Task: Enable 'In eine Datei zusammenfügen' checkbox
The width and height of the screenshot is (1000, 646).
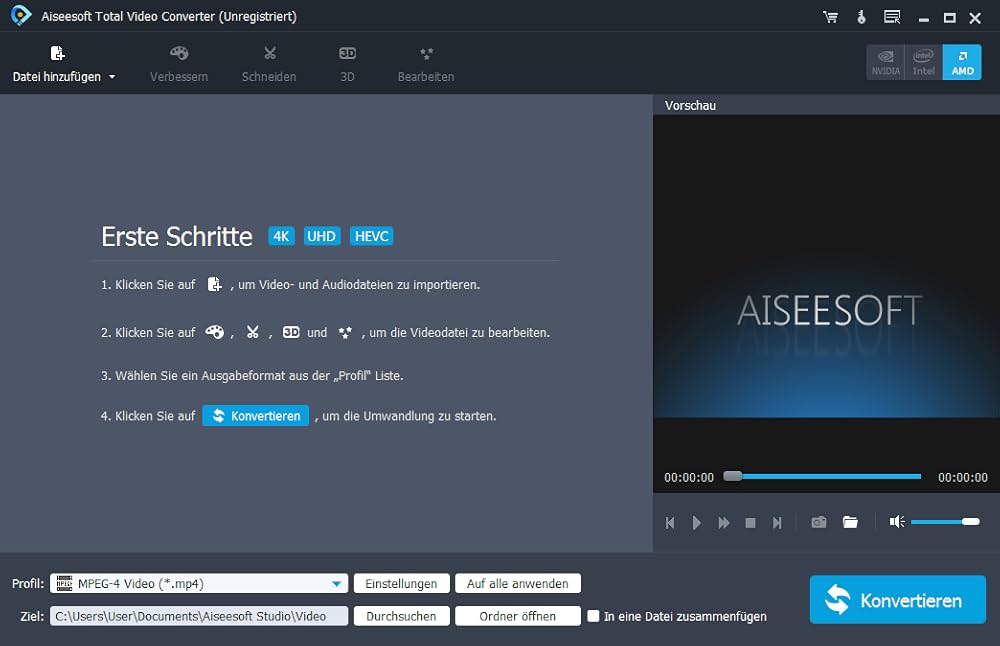Action: (593, 616)
